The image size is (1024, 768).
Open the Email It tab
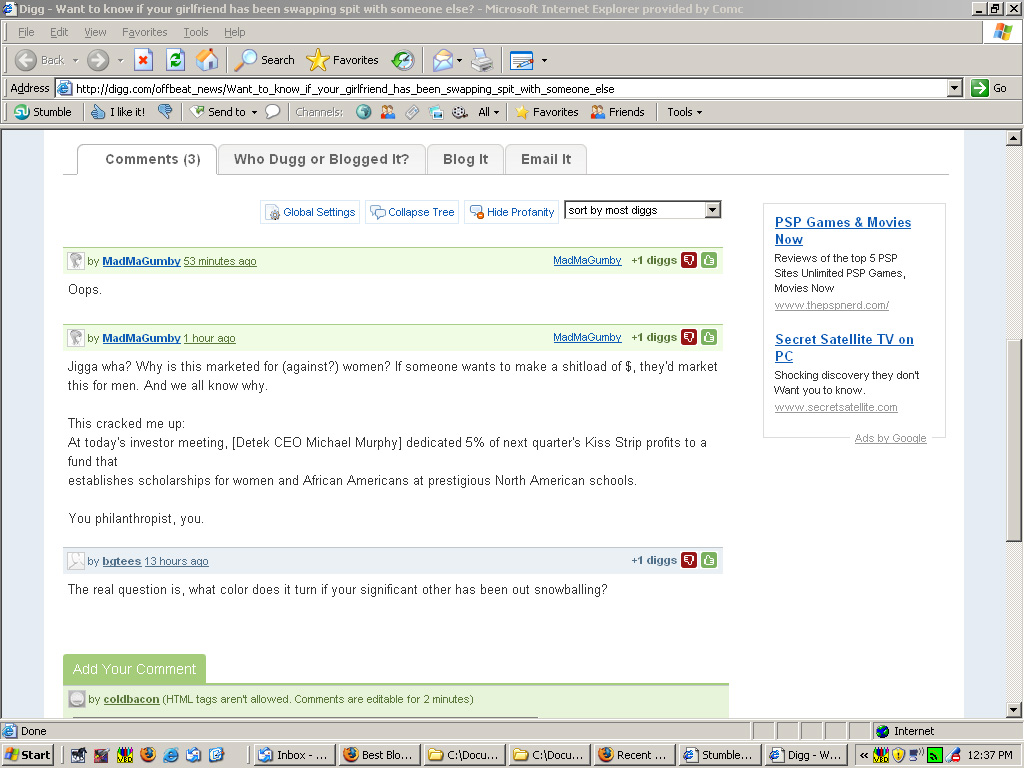click(x=546, y=159)
